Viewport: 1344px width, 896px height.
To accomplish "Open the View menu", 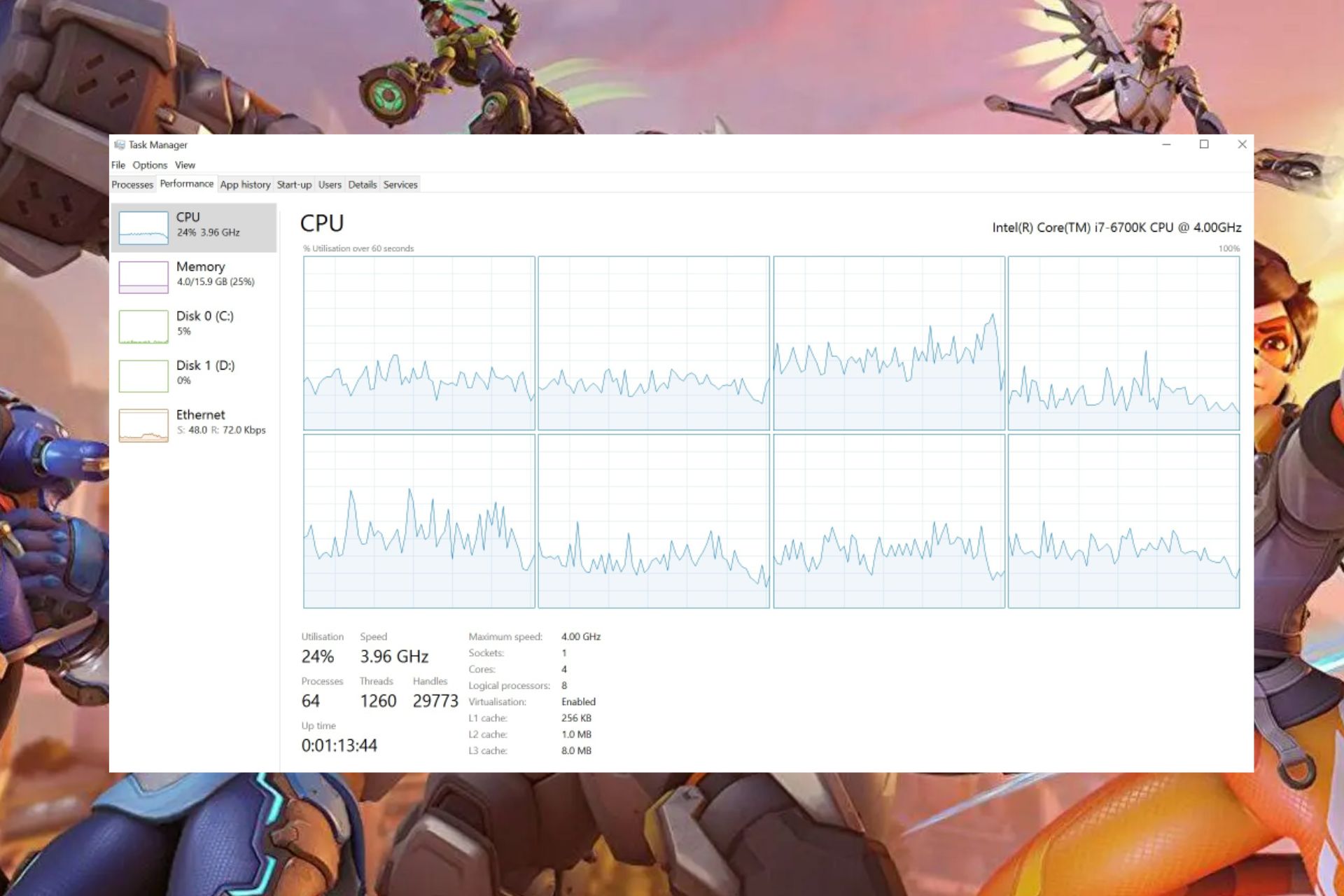I will [185, 165].
